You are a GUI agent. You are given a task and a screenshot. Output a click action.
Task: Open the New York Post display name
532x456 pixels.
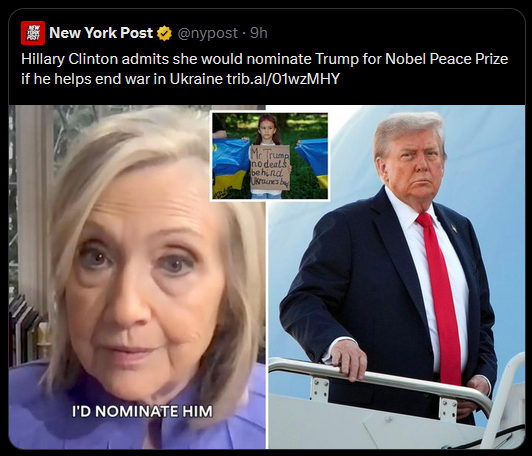click(101, 33)
